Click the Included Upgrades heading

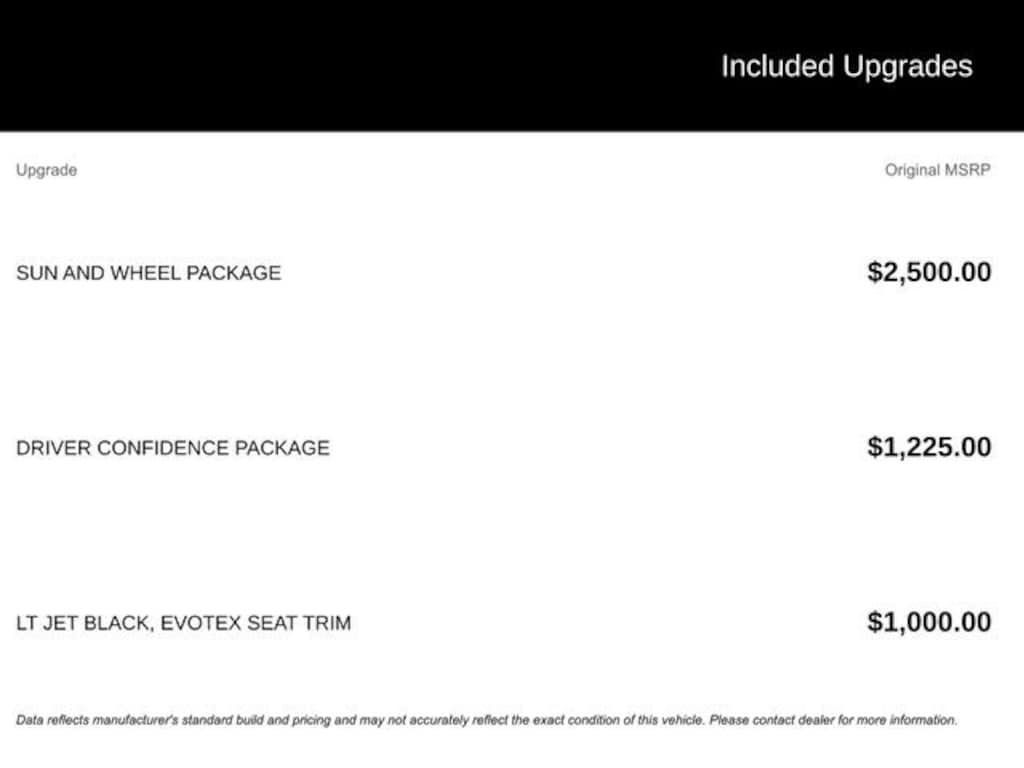coord(846,67)
